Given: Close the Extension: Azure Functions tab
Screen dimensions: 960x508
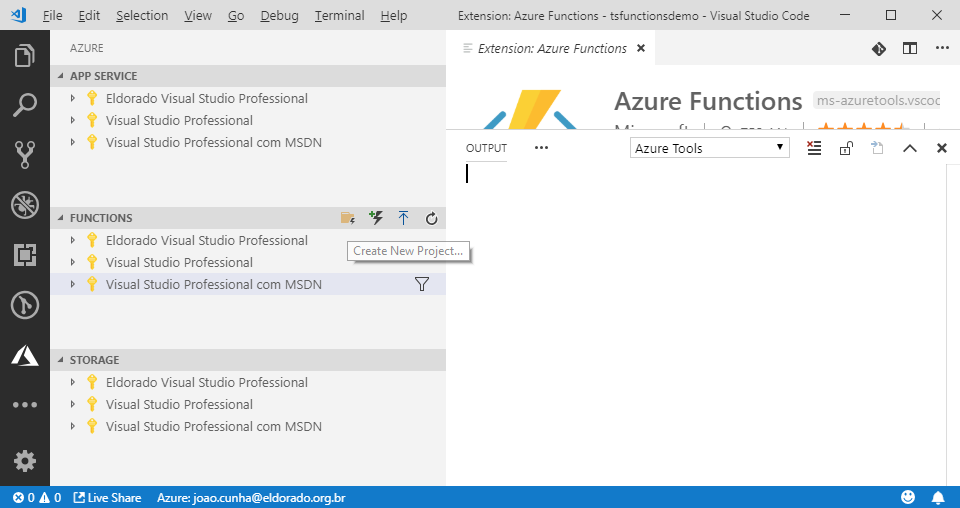Looking at the screenshot, I should click(x=641, y=48).
